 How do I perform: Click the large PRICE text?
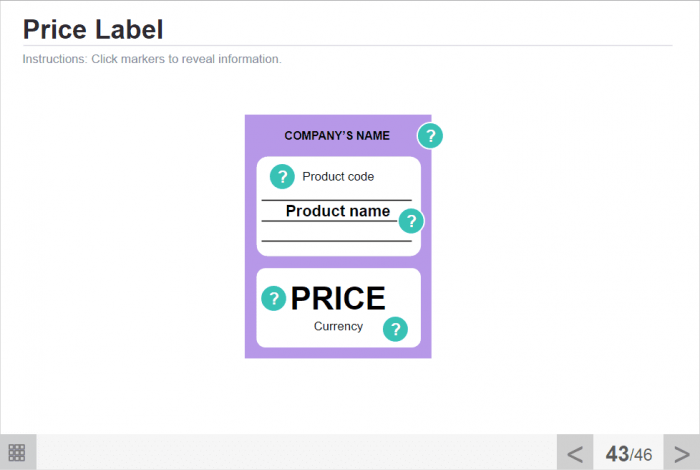pyautogui.click(x=338, y=298)
